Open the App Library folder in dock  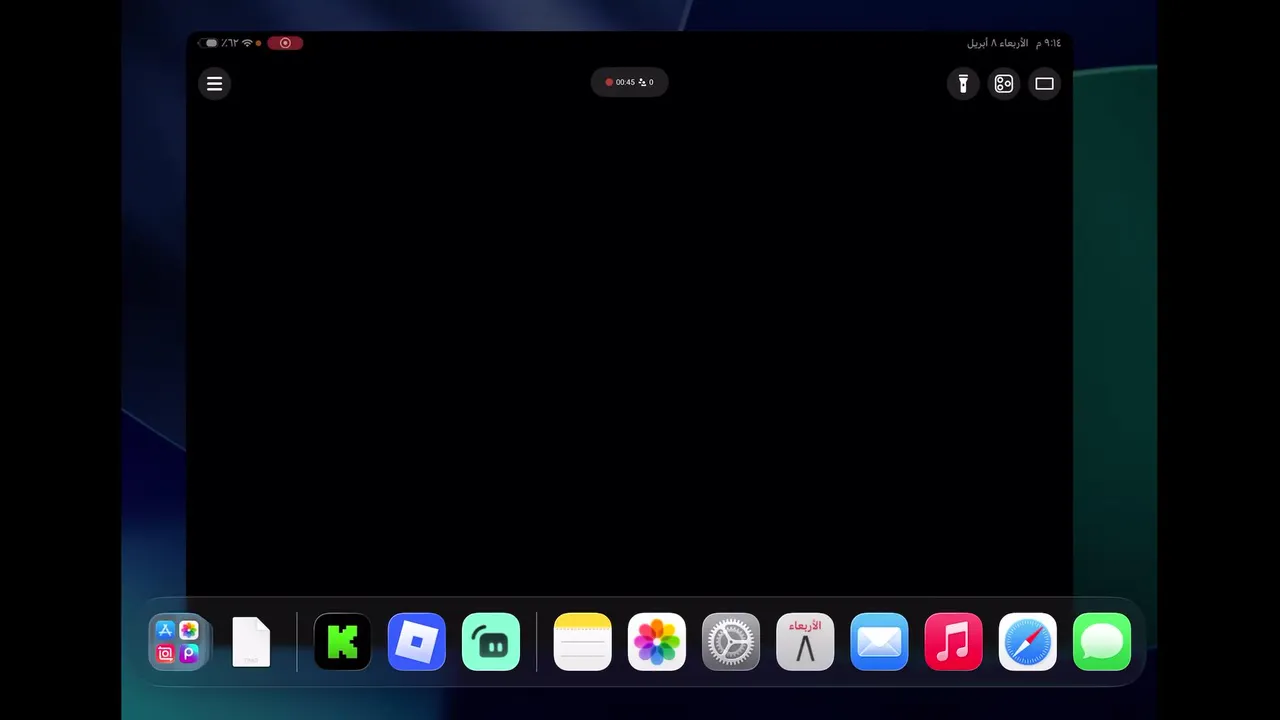tap(178, 642)
